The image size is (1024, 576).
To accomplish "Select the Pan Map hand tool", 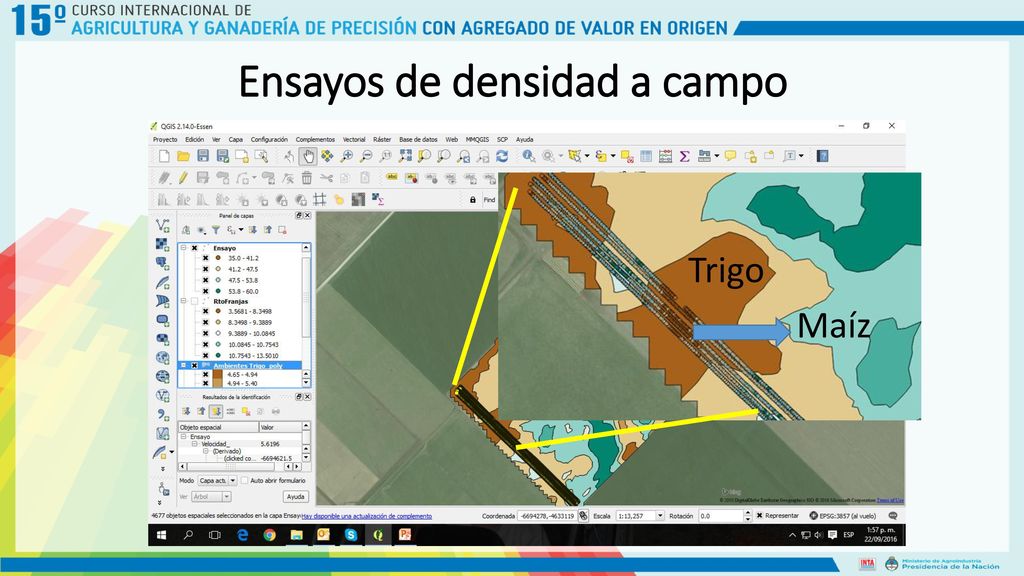I will coord(308,156).
